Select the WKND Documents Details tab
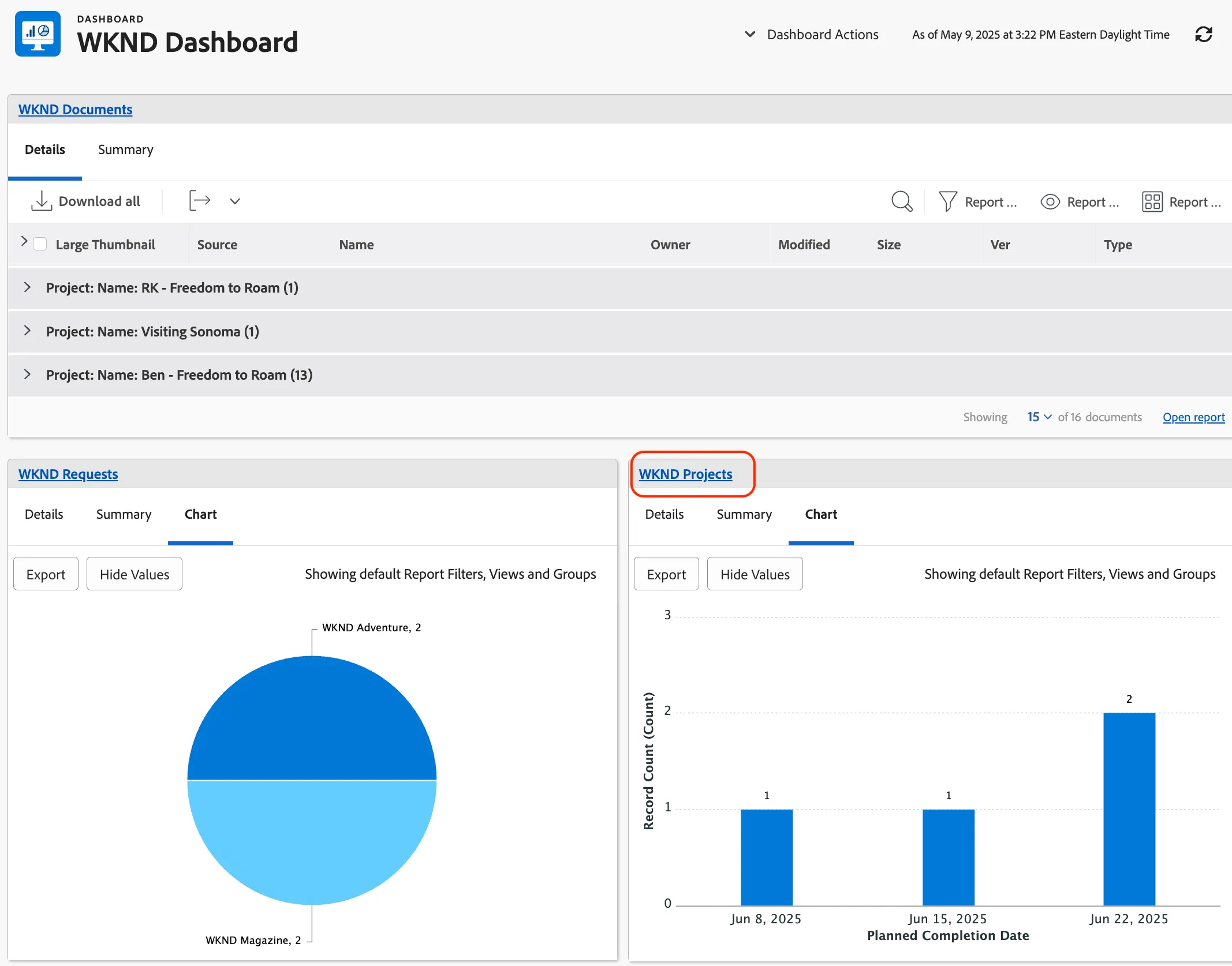The image size is (1232, 966). tap(45, 150)
